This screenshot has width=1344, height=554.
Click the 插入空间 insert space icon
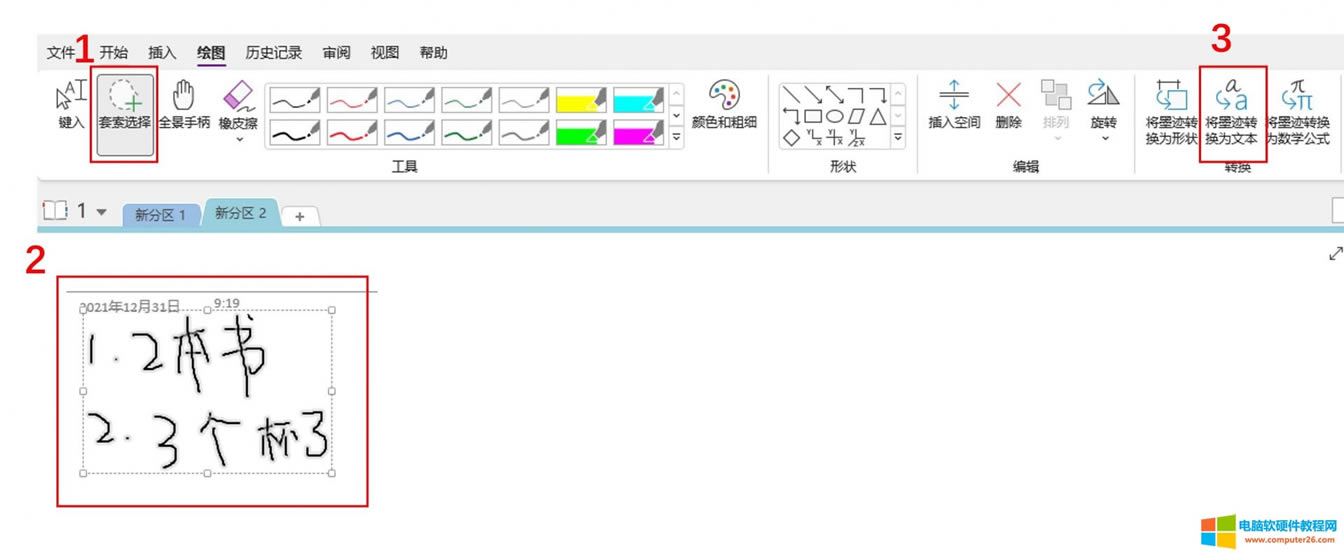point(953,106)
